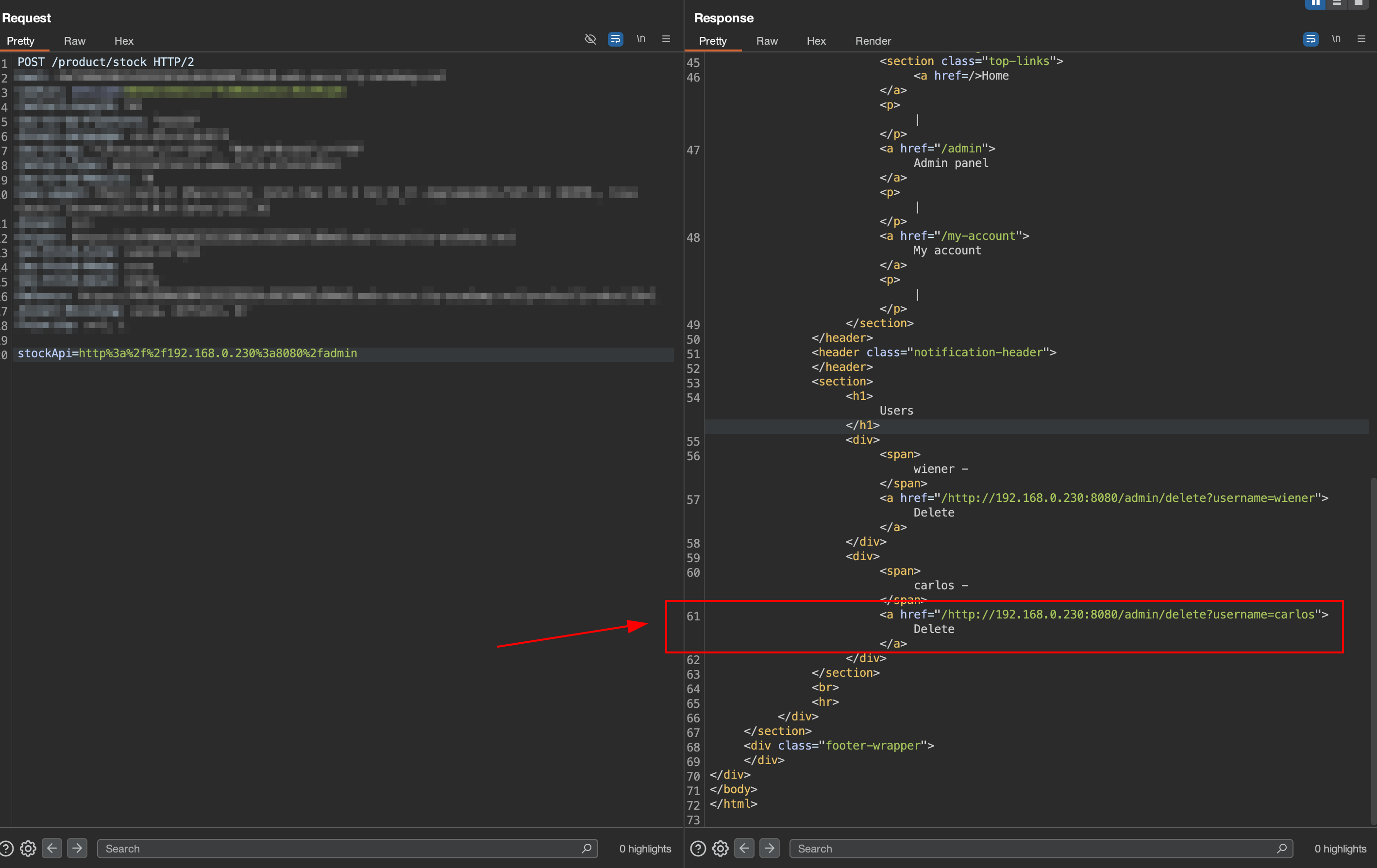Go to next match in Response search
Viewport: 1377px width, 868px height.
[769, 848]
